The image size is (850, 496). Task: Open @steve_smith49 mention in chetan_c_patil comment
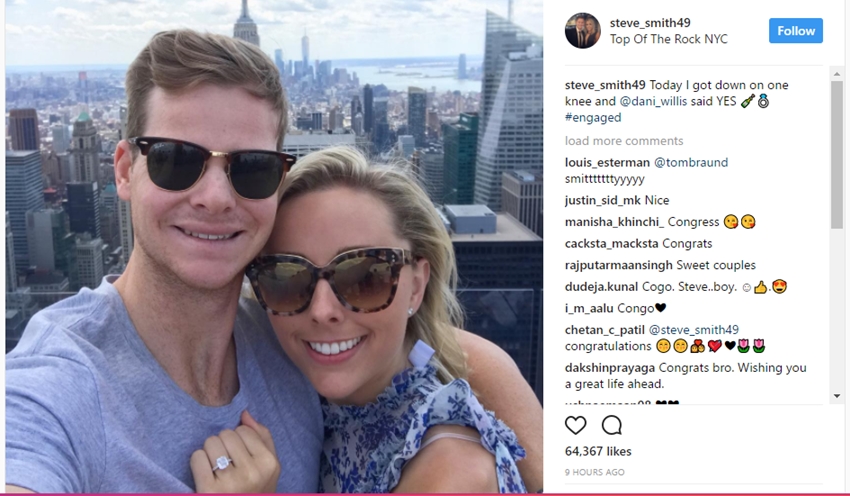click(694, 330)
